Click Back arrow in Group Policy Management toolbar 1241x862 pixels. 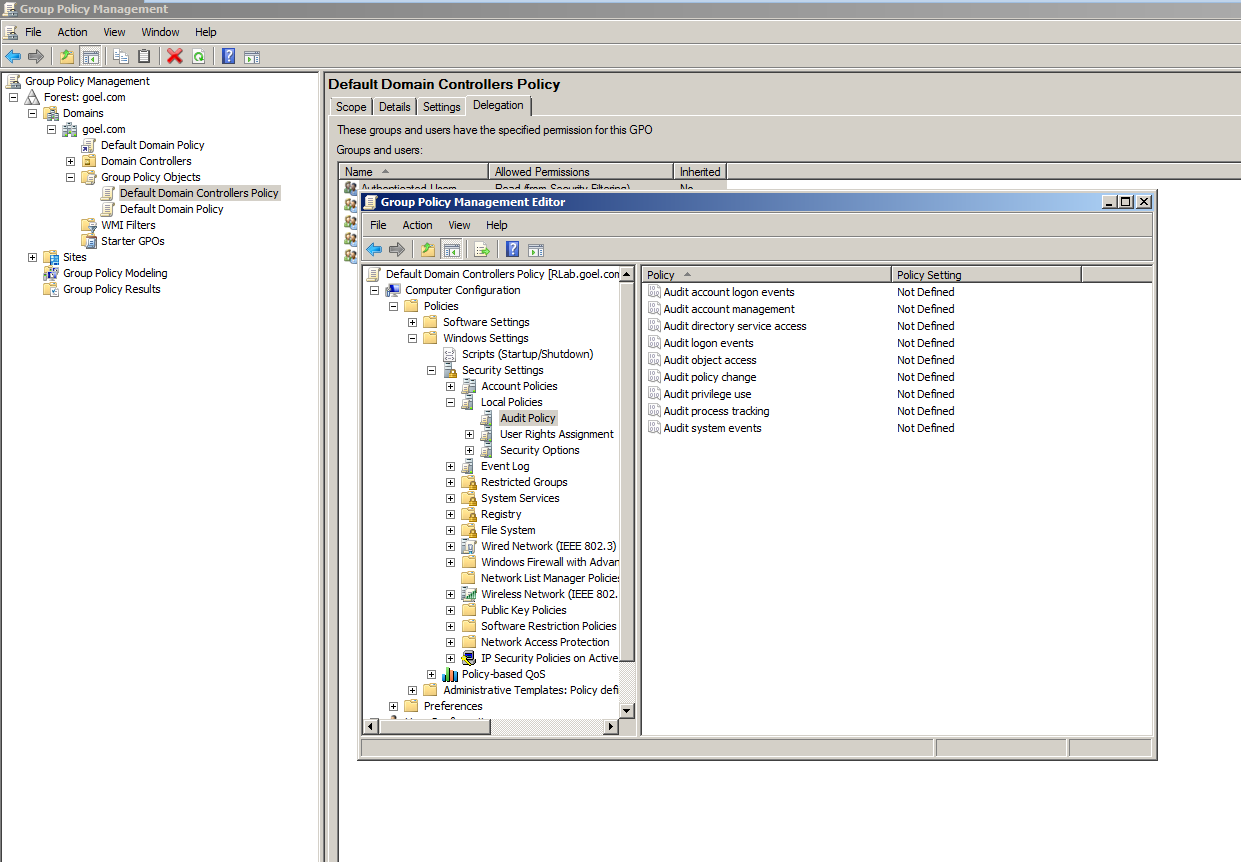[x=13, y=56]
